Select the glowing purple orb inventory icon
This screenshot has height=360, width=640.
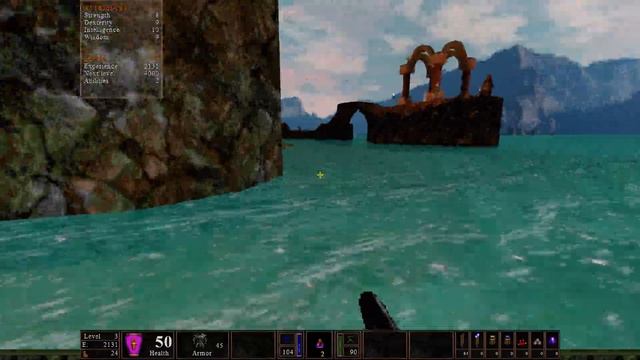pyautogui.click(x=552, y=340)
